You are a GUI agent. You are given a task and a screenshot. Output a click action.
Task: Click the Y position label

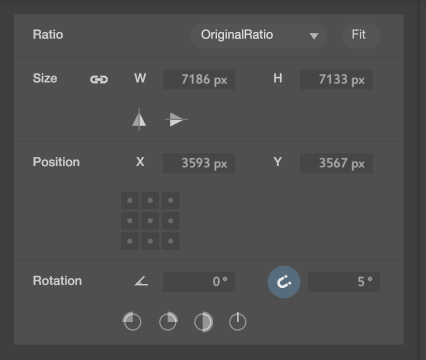tap(278, 162)
